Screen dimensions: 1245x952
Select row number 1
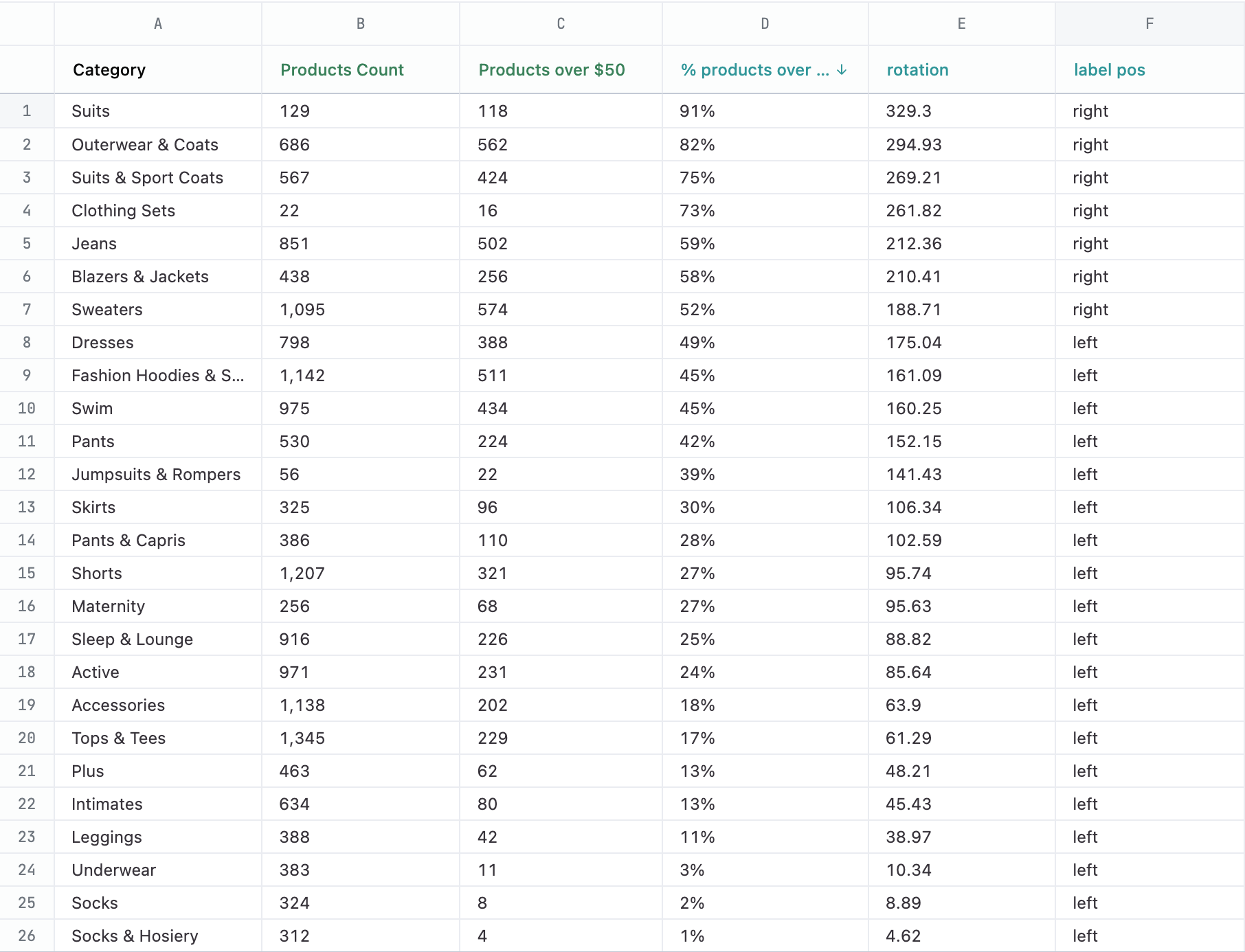coord(27,111)
